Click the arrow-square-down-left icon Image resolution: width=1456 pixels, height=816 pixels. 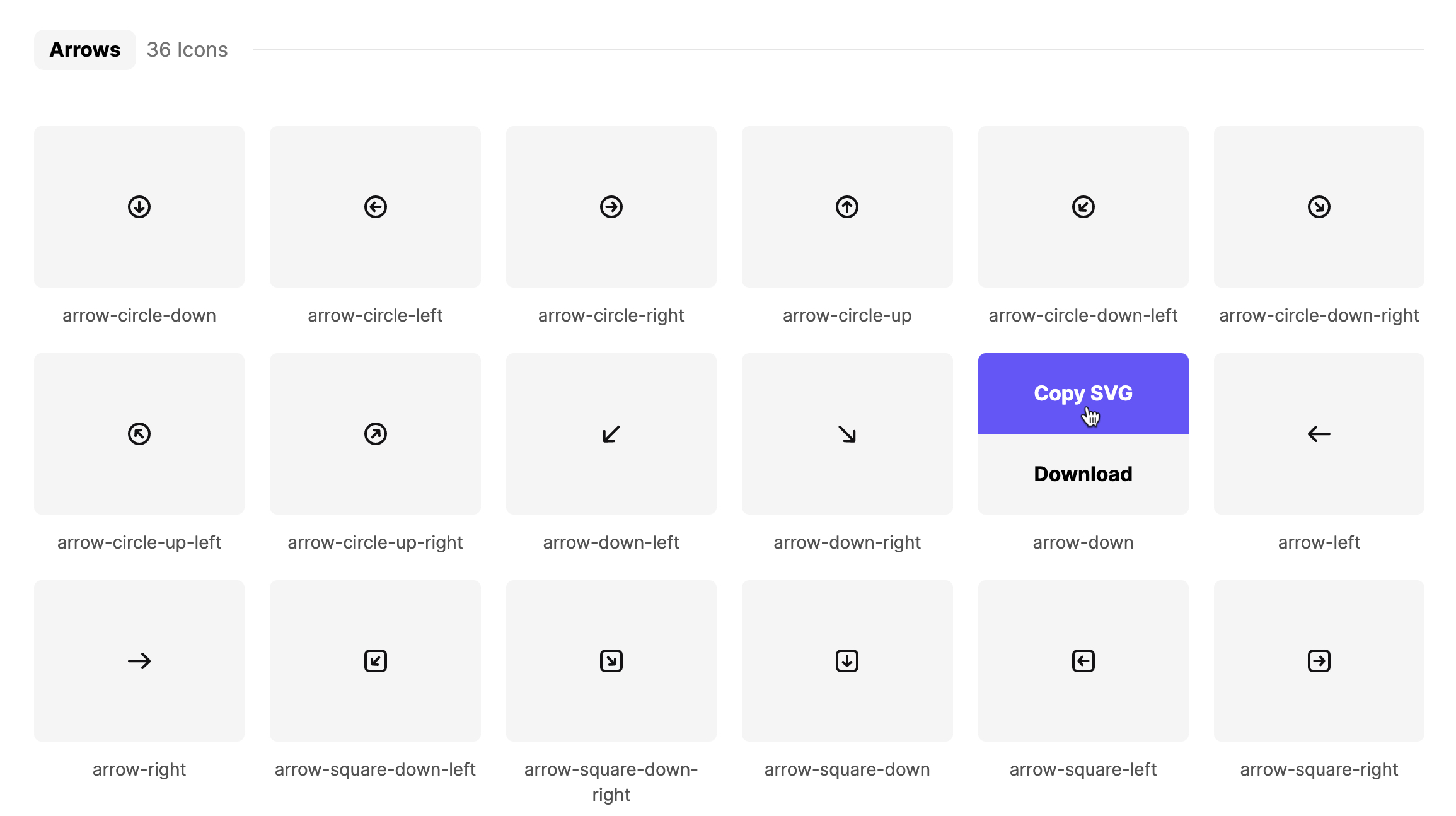coord(375,661)
